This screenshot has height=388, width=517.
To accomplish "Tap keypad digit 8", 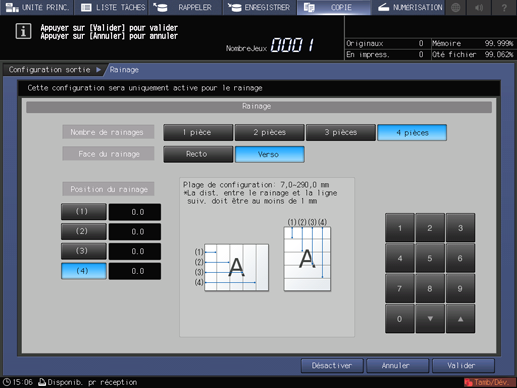I will point(430,289).
